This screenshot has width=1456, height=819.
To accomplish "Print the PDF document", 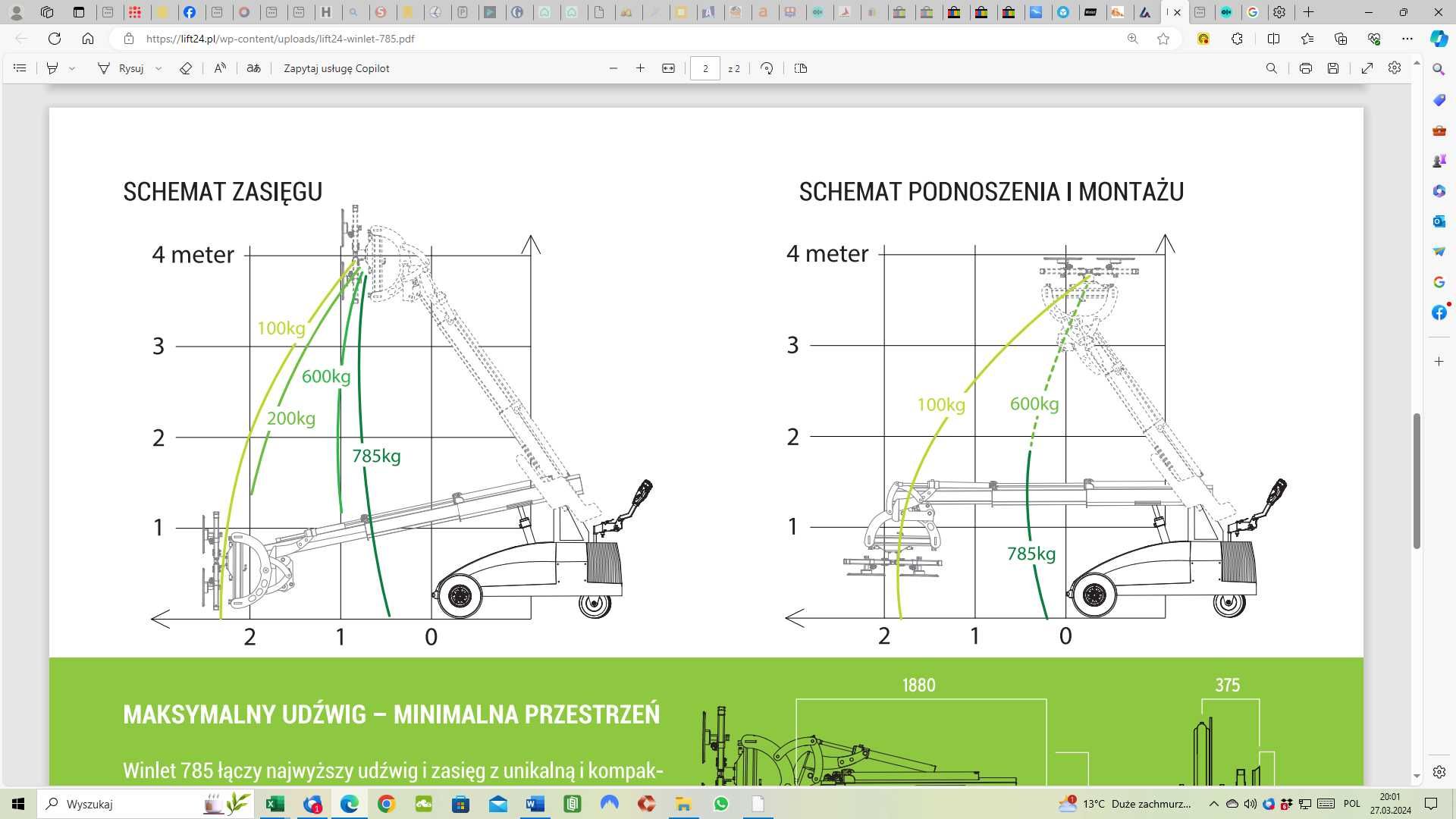I will coord(1305,68).
